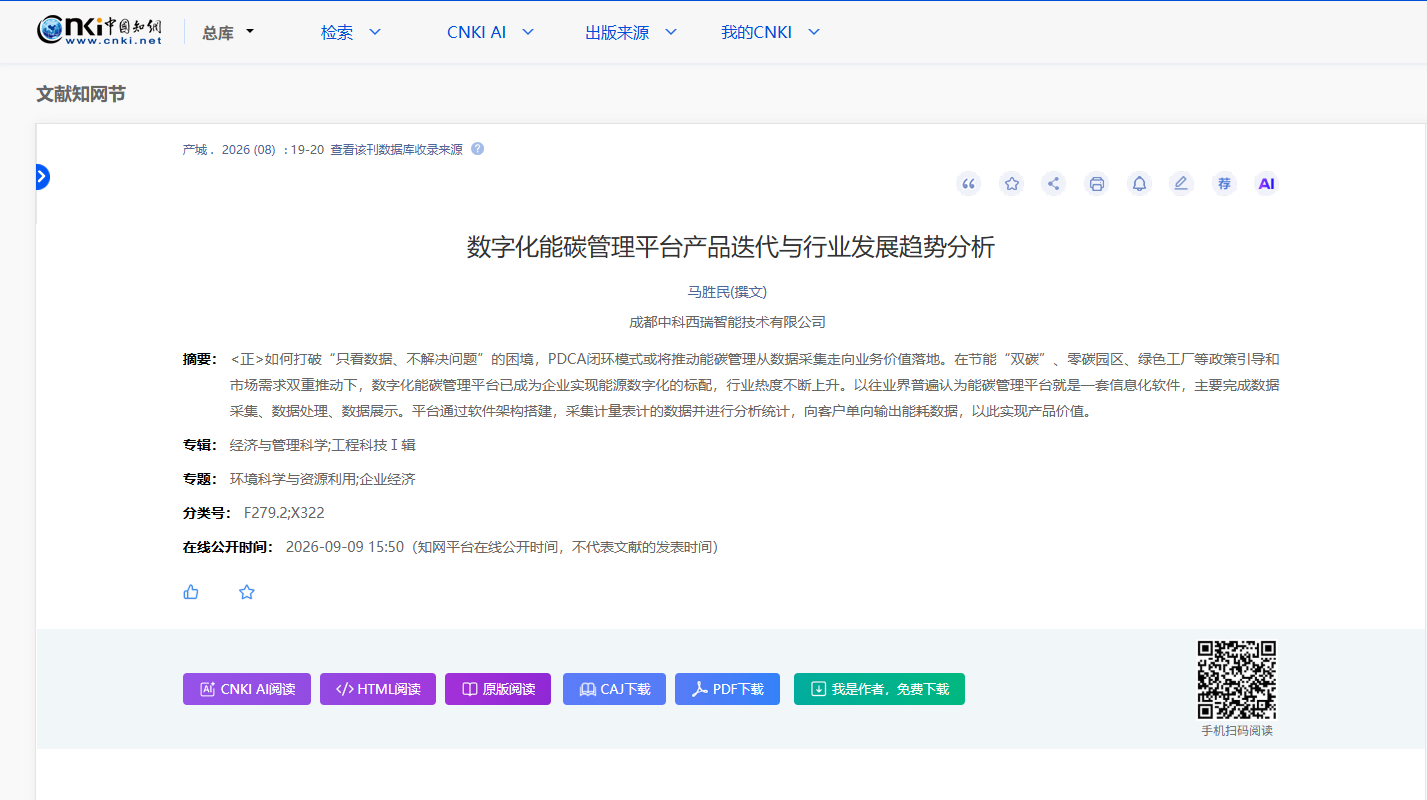
Task: Open the 我的CNKI menu
Action: [x=771, y=32]
